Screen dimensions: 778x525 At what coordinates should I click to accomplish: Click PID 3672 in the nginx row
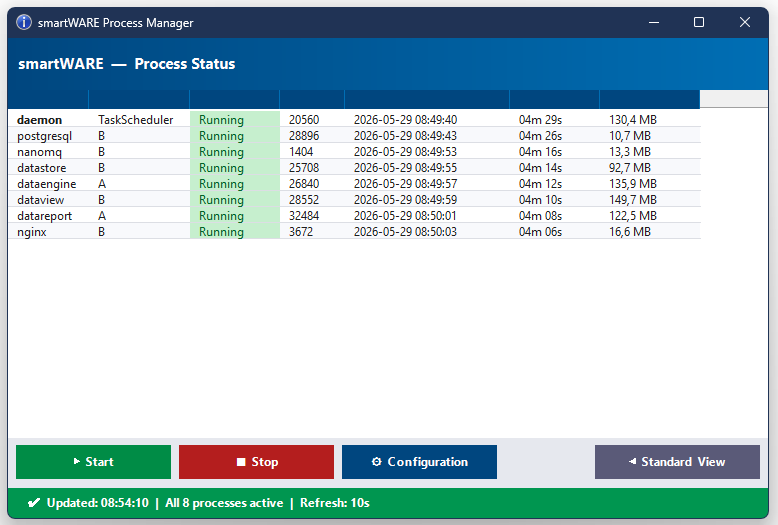click(301, 232)
